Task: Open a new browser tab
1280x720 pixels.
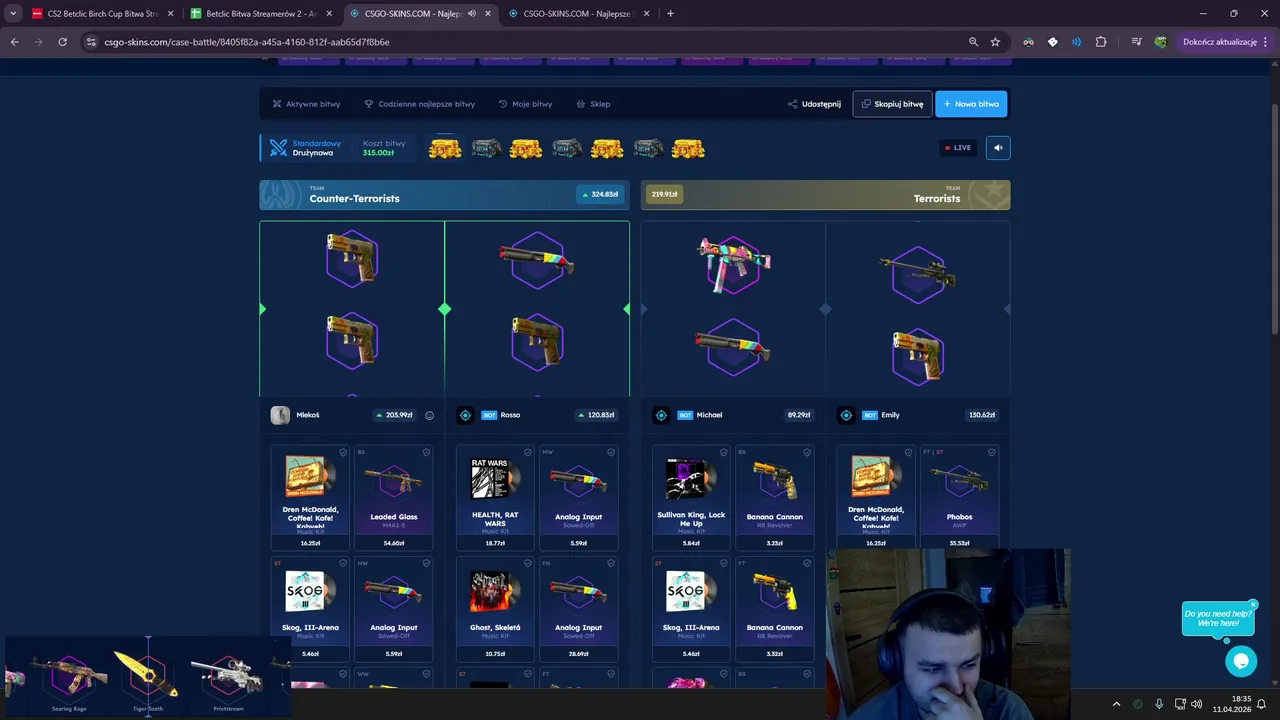Action: click(x=670, y=14)
